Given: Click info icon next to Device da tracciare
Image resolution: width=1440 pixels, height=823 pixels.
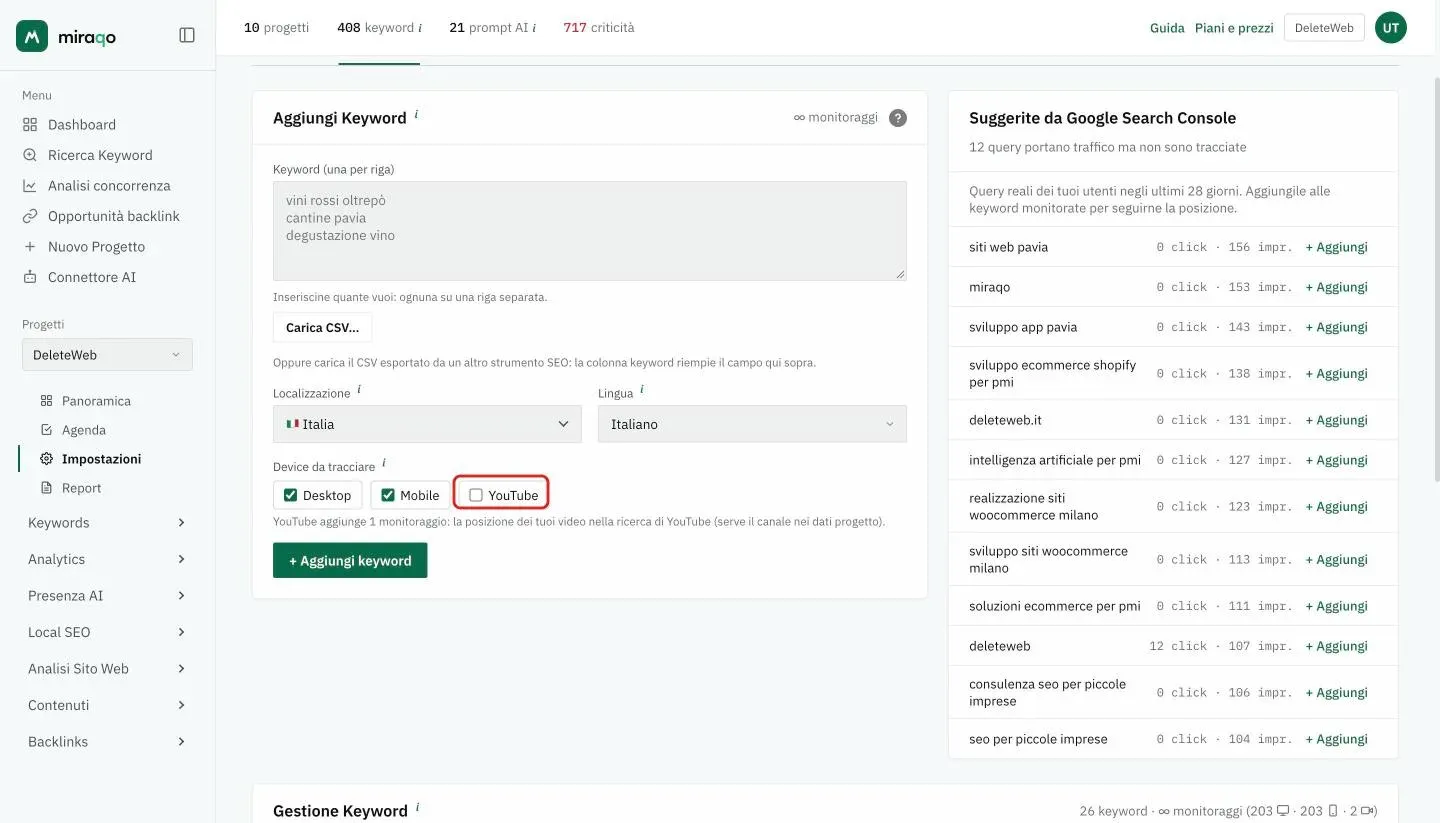Looking at the screenshot, I should [384, 463].
